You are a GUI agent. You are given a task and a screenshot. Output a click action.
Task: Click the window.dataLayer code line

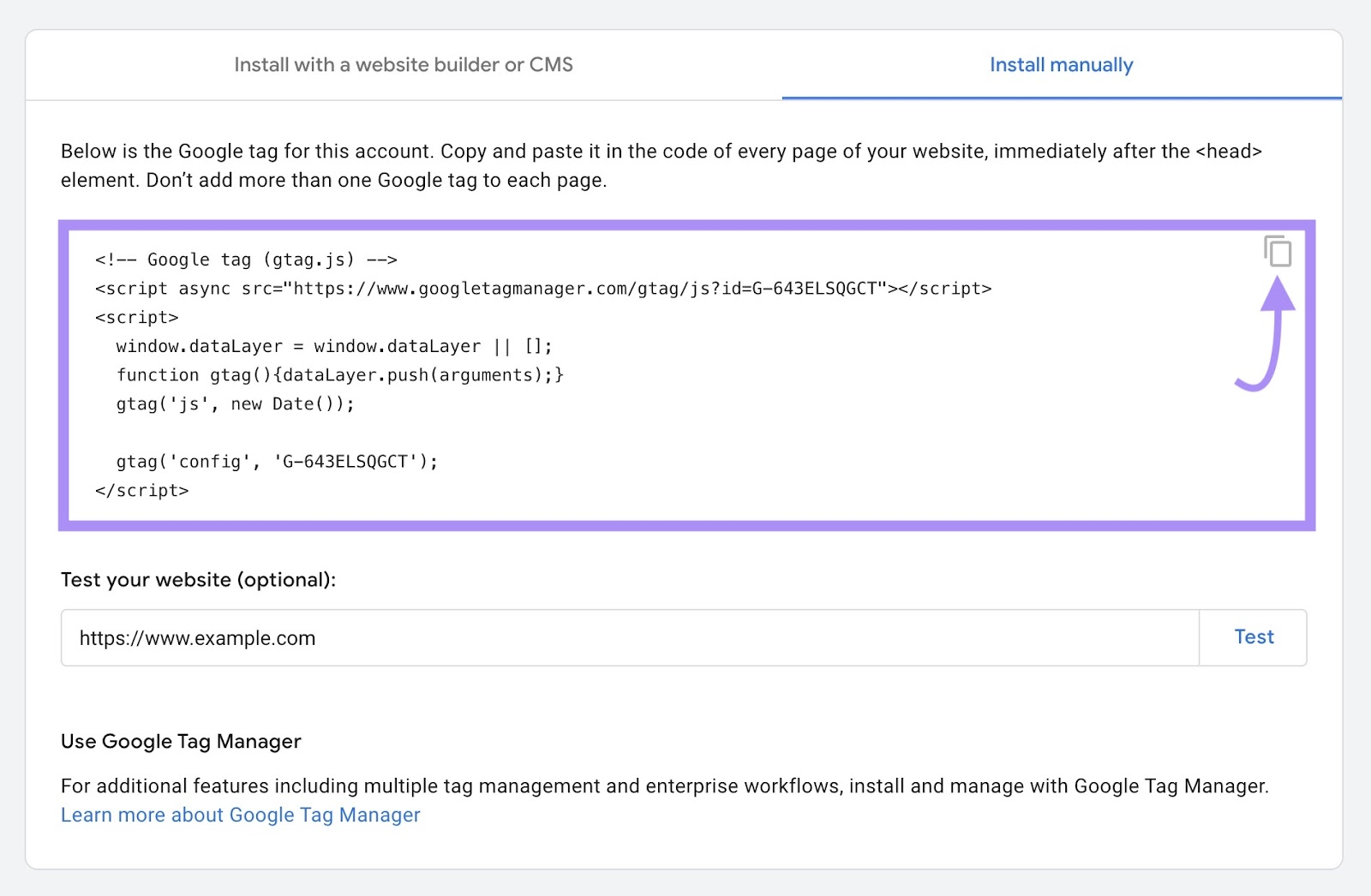(x=334, y=346)
